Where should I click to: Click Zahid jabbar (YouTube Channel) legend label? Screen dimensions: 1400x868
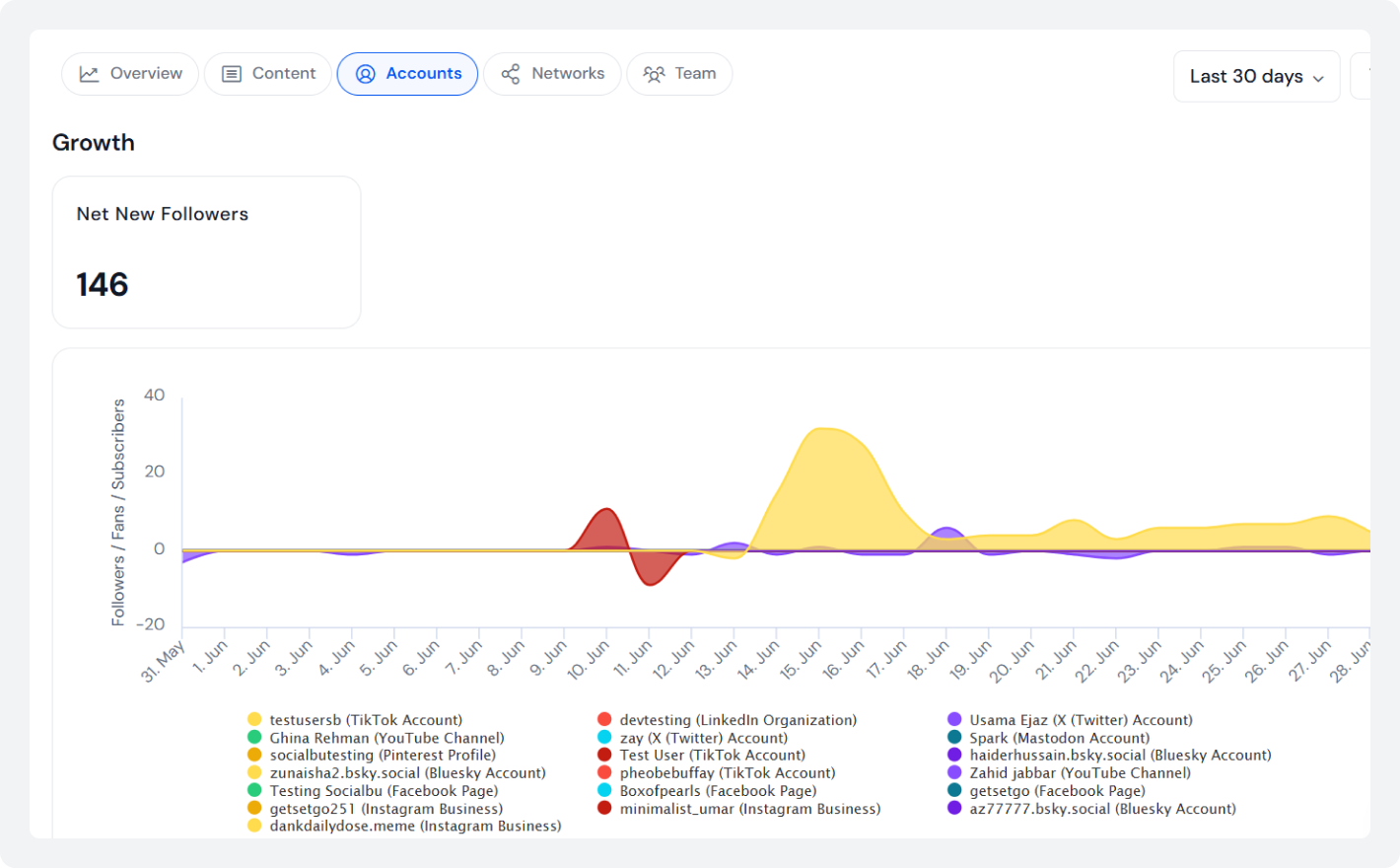(1081, 773)
